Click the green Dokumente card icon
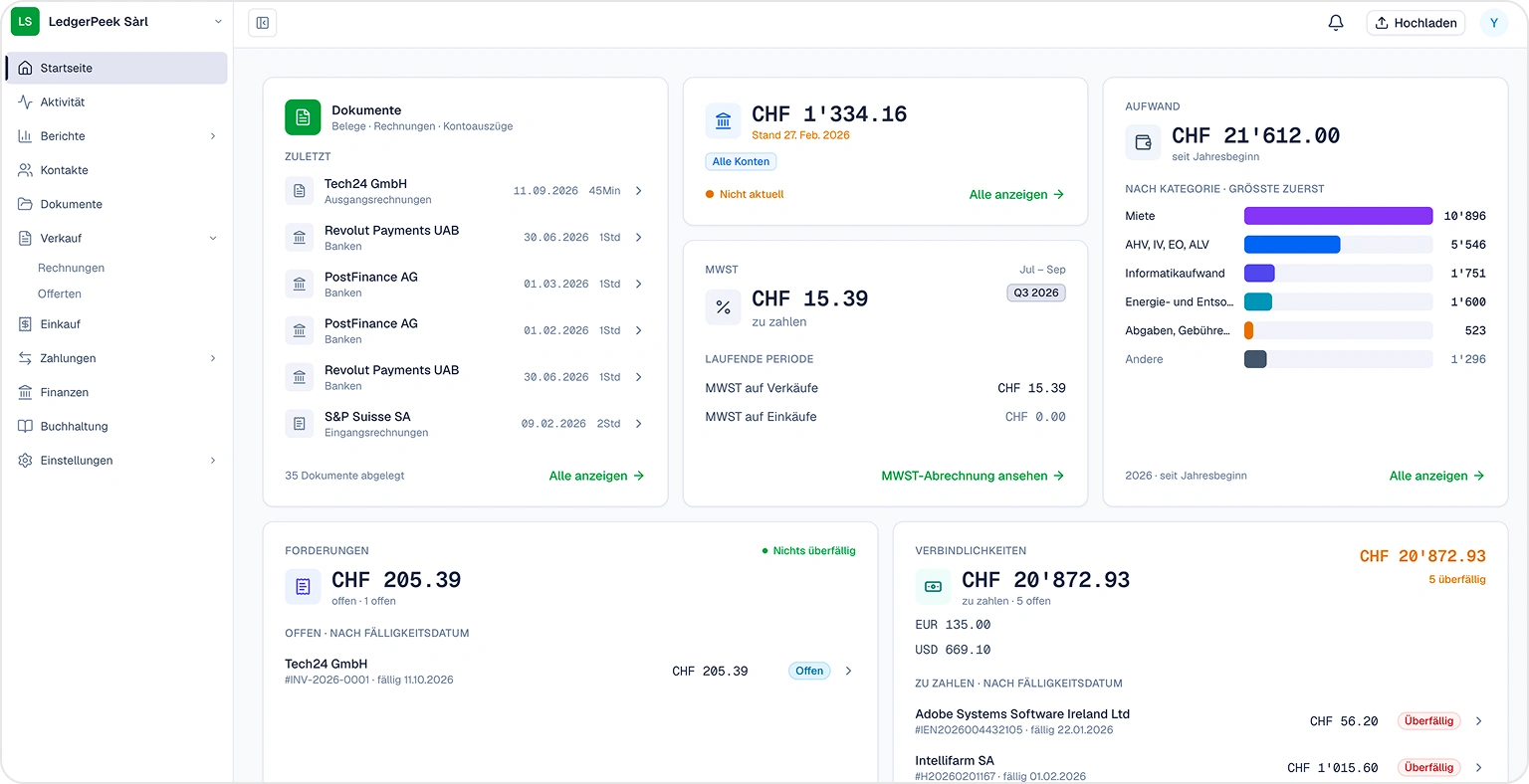Screen dimensions: 1529x784 point(303,117)
